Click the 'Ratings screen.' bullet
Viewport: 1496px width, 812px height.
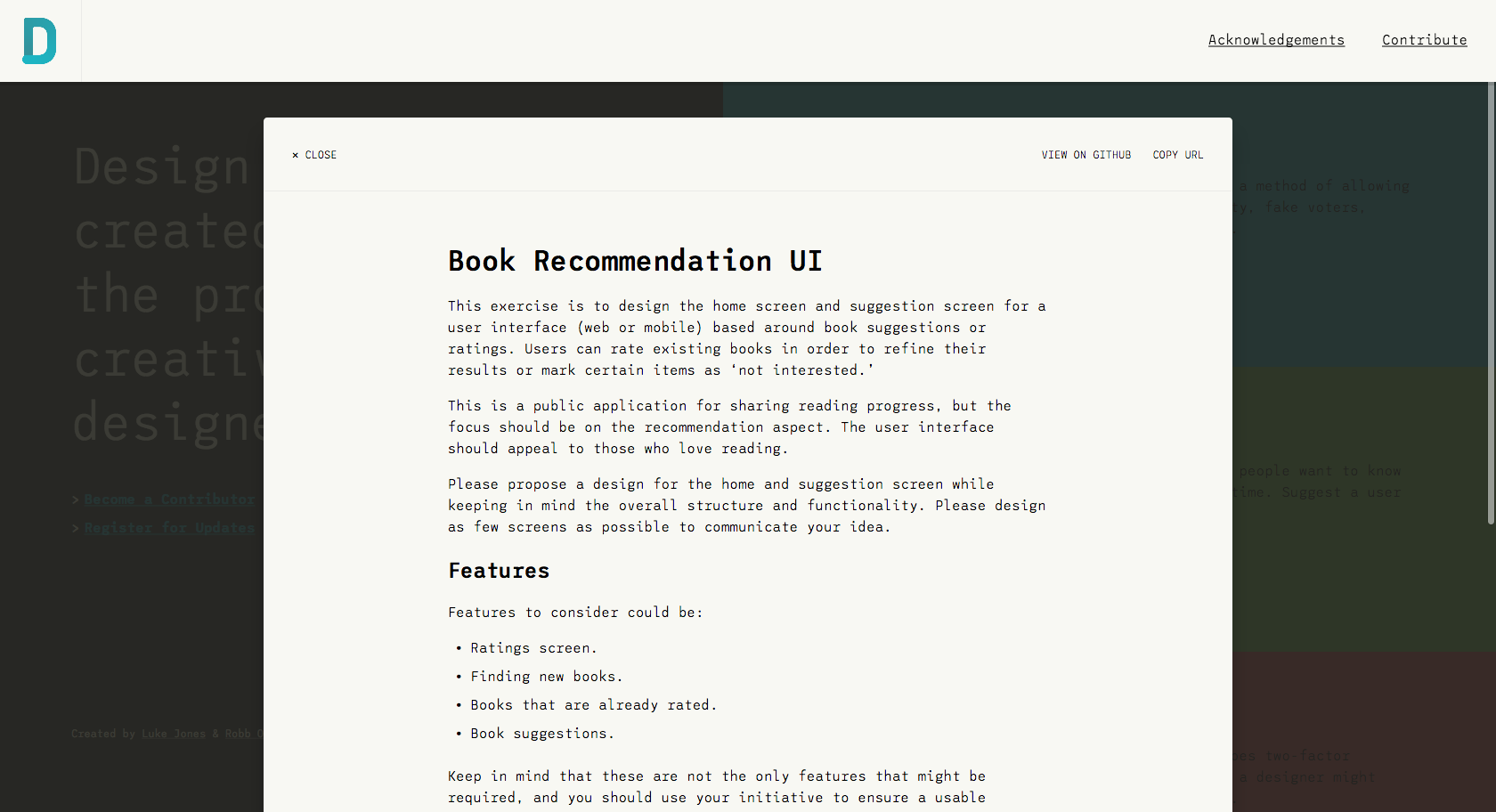click(533, 648)
